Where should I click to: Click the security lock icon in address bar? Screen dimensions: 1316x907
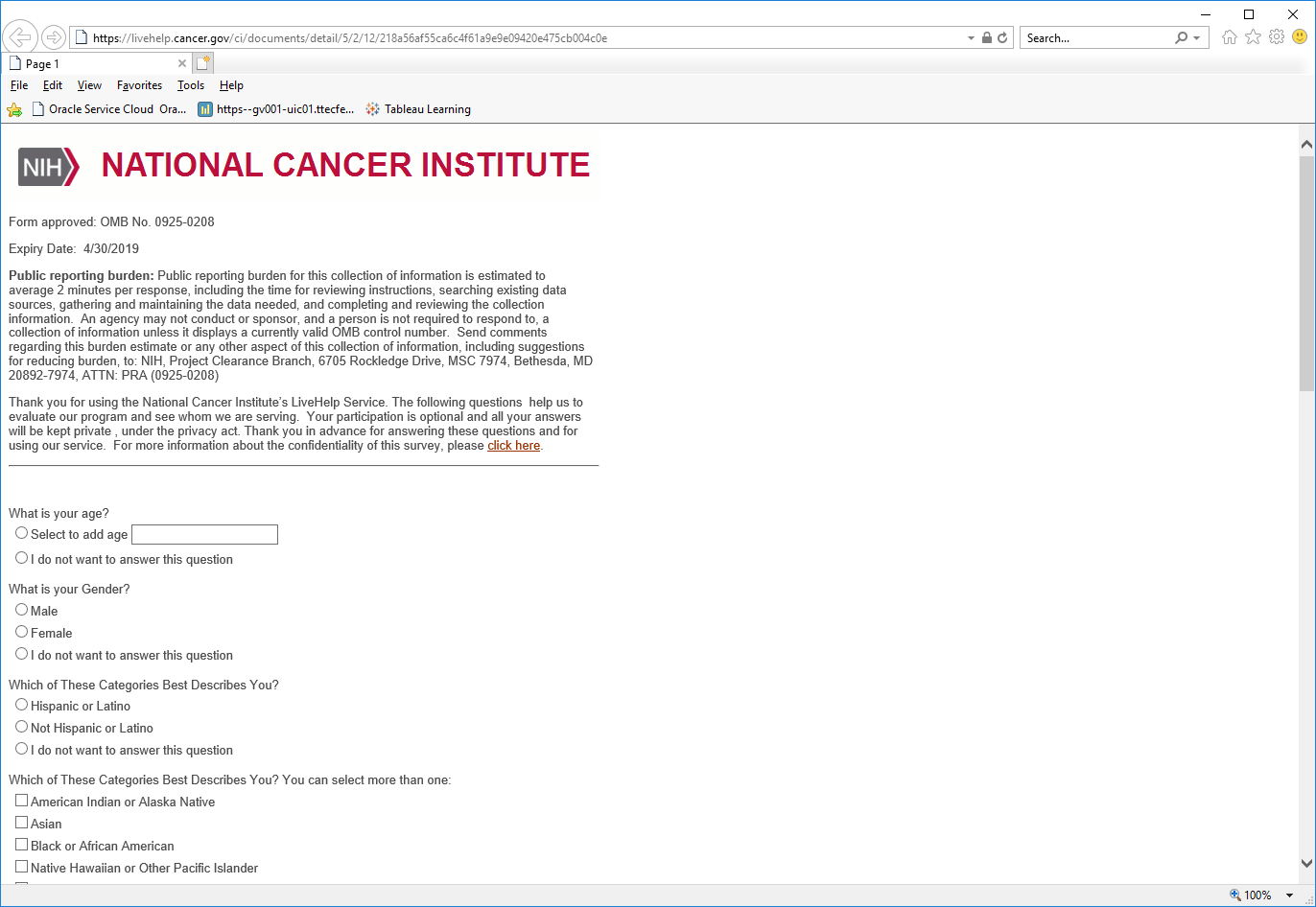coord(987,38)
